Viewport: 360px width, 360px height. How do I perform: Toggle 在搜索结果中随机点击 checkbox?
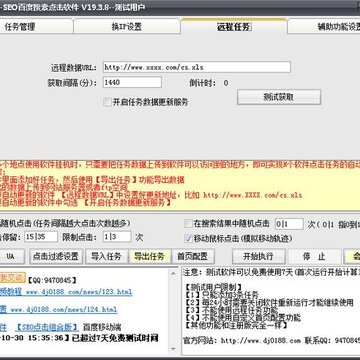click(189, 224)
